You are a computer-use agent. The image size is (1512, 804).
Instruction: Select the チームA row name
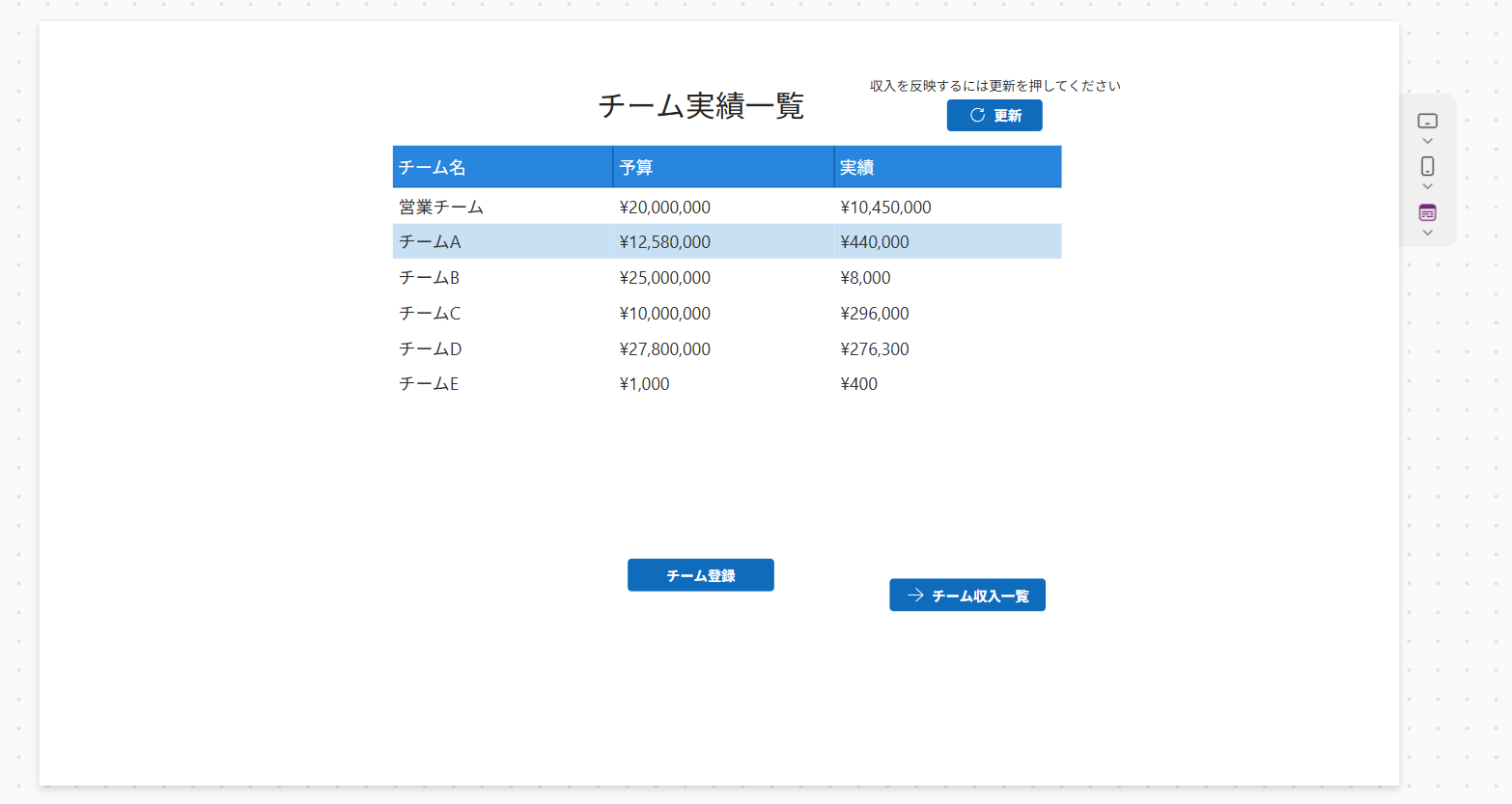[x=430, y=242]
